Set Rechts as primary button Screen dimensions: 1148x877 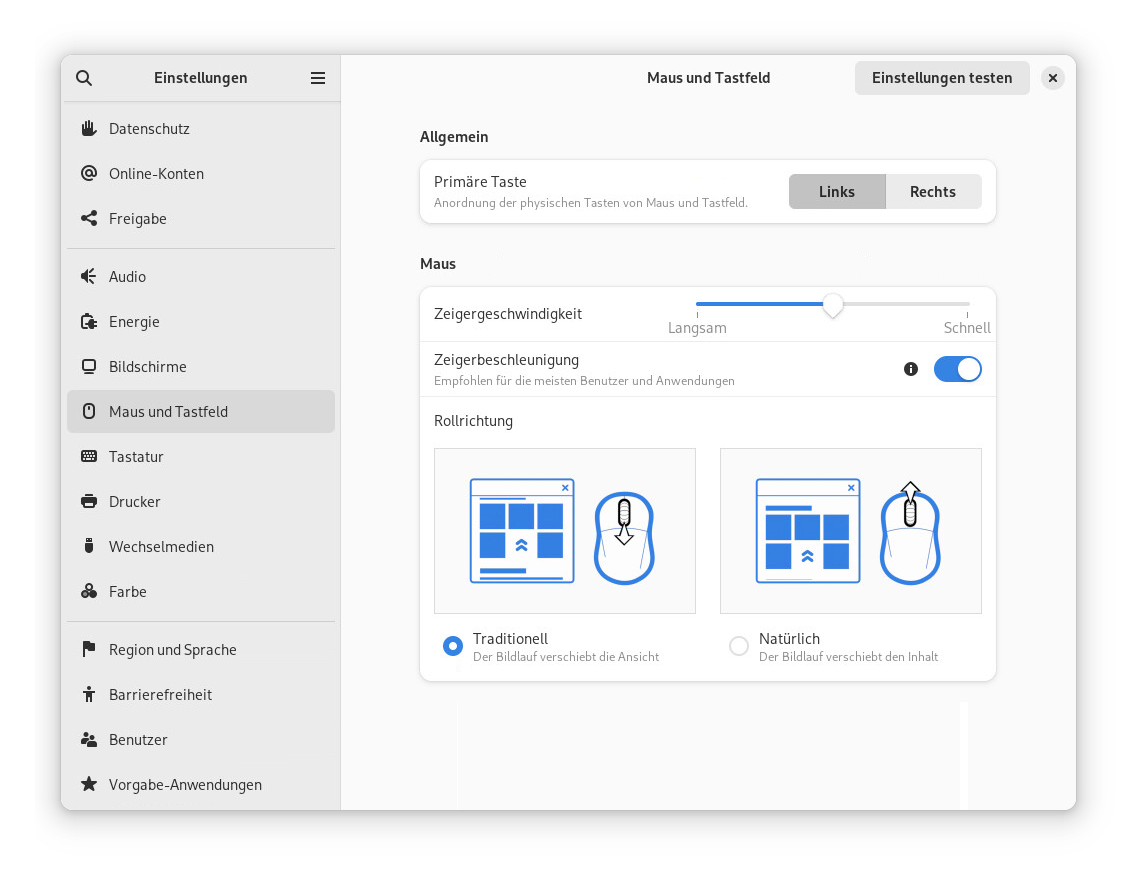click(933, 191)
